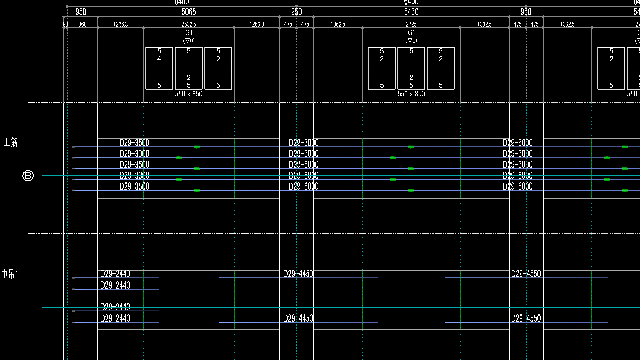Select the upper D29-4450 label at second column
640x360 pixels.
298,273
